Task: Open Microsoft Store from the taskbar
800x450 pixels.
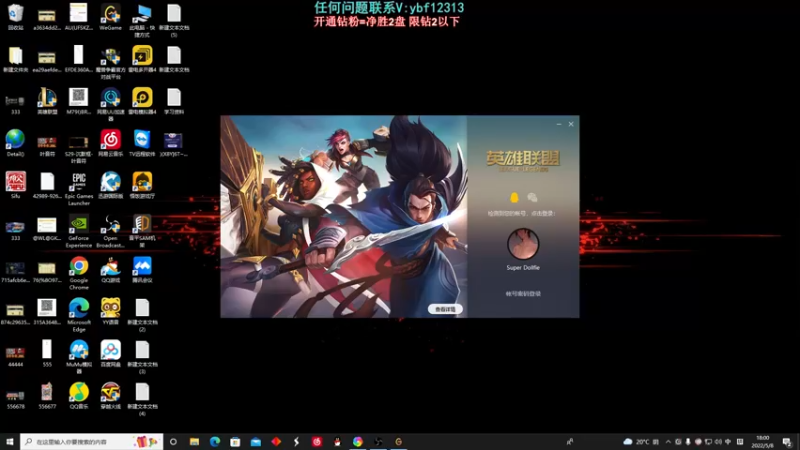Action: pyautogui.click(x=235, y=441)
